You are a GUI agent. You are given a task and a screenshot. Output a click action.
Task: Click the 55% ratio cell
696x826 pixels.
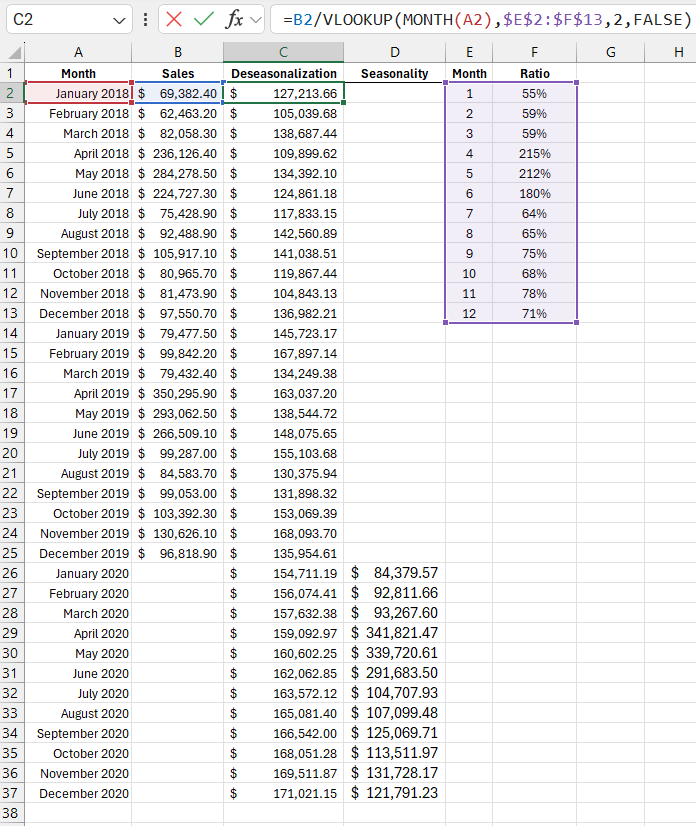[x=534, y=93]
